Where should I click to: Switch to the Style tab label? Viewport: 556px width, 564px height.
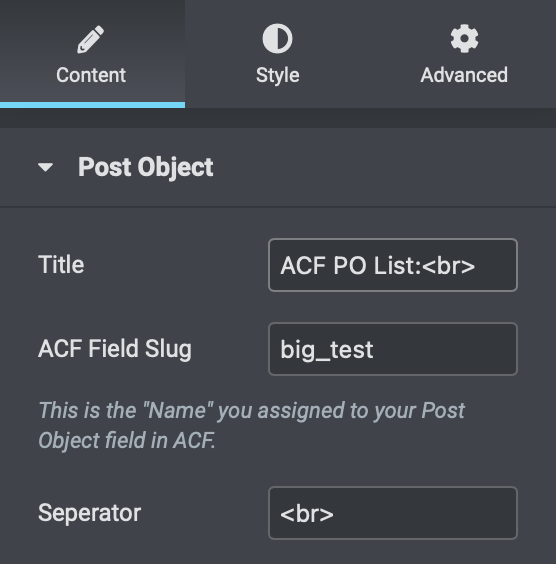278,75
